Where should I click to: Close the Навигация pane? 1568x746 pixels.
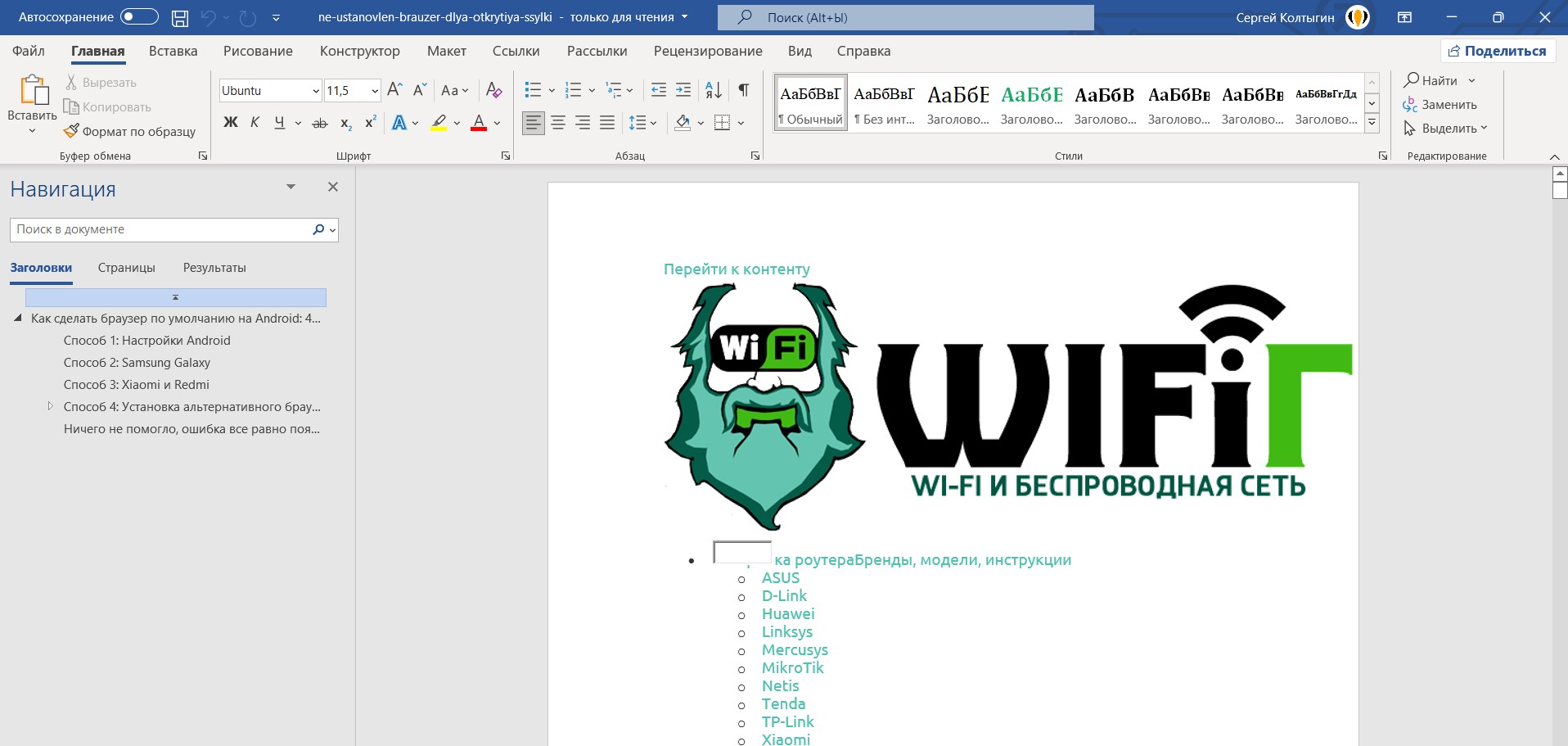(333, 187)
